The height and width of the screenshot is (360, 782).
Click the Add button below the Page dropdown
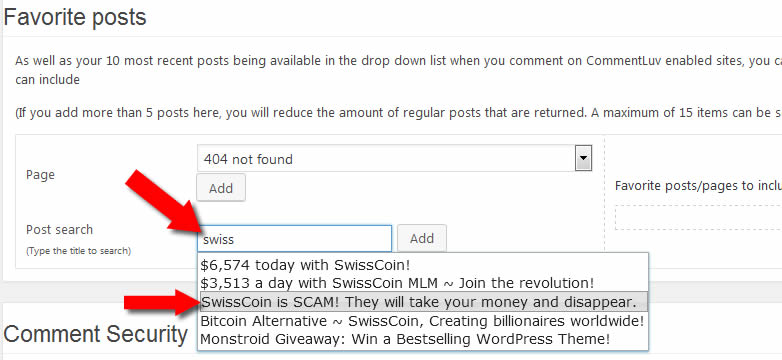click(221, 188)
